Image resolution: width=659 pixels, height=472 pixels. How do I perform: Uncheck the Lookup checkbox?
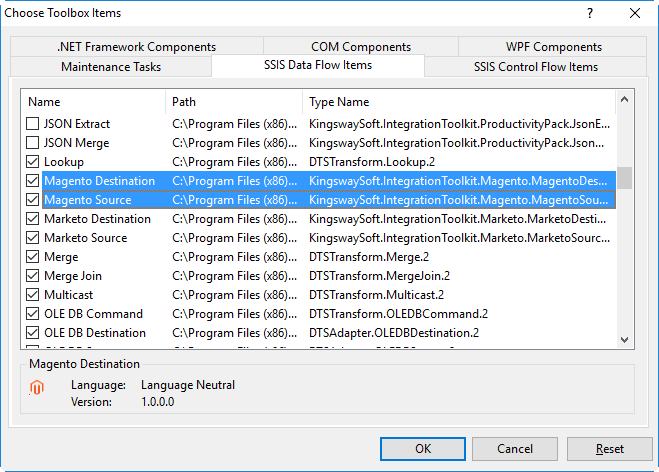coord(32,162)
